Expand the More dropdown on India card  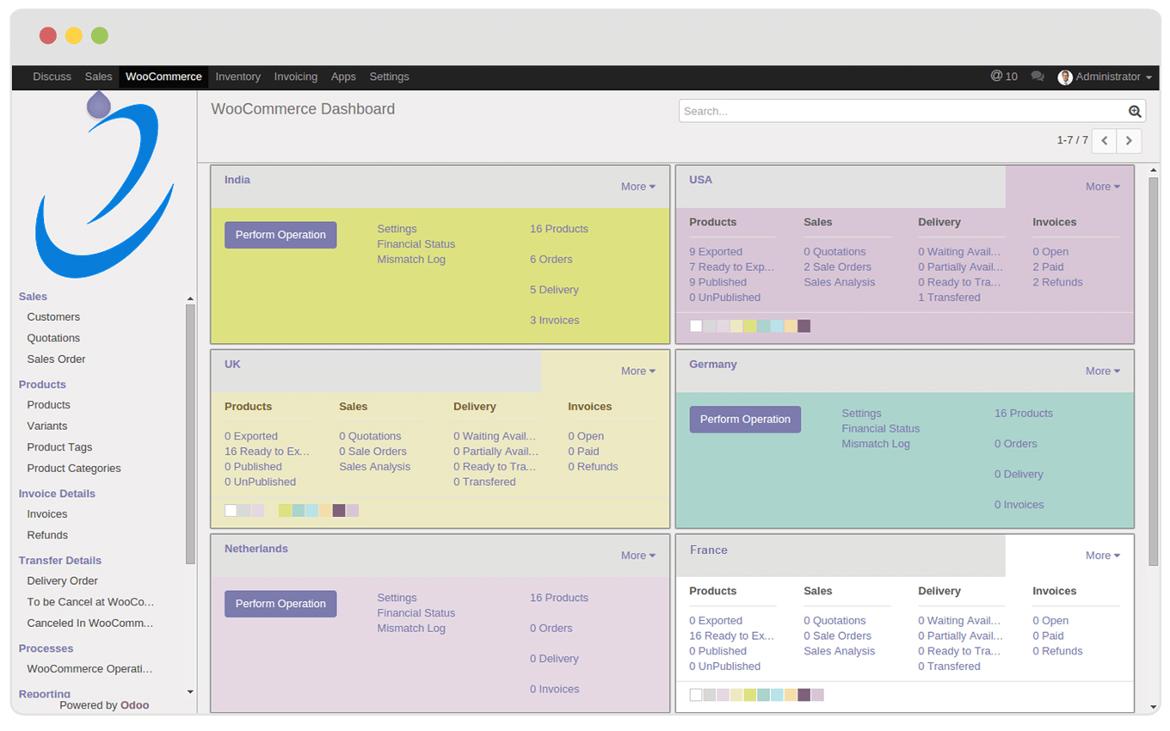click(637, 186)
